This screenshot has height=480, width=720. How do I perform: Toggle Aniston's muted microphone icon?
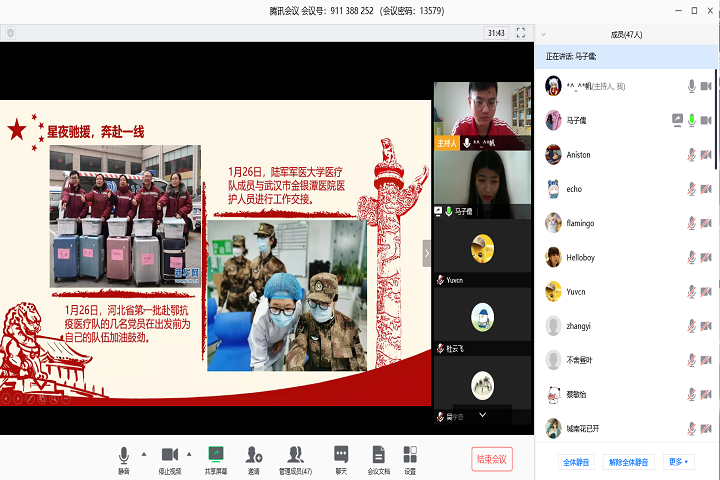pos(691,155)
